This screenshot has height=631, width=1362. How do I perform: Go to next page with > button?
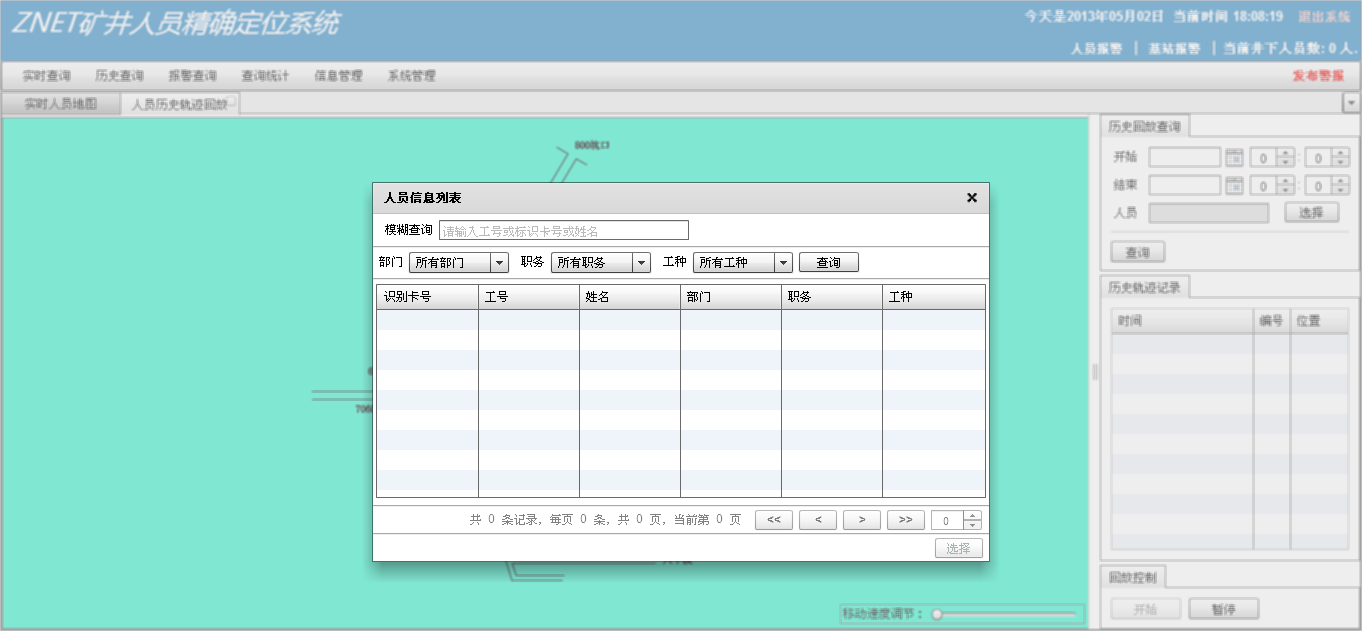(x=861, y=520)
